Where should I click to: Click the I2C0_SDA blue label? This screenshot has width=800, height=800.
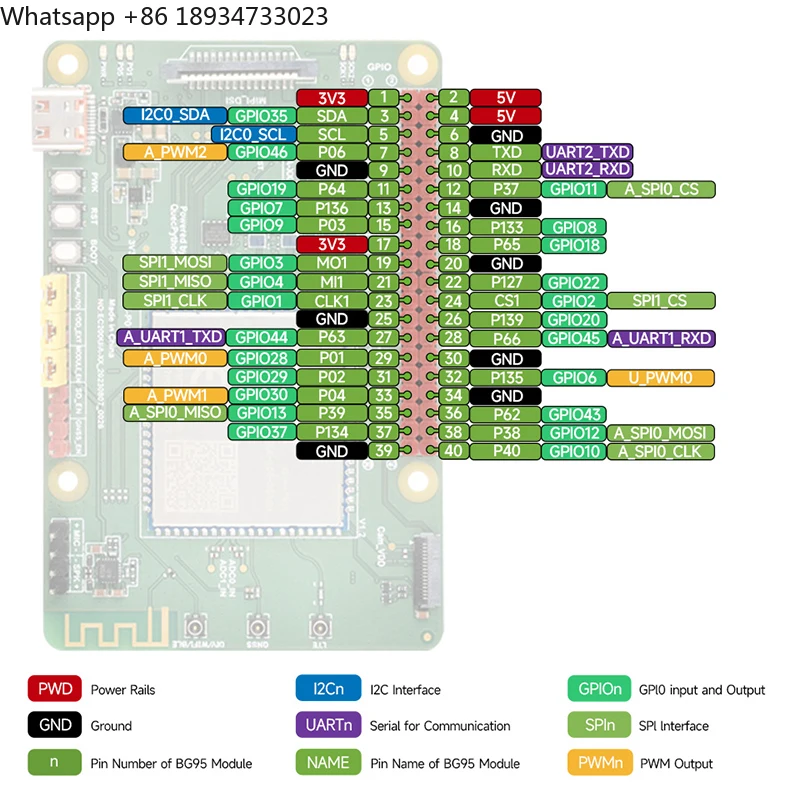(175, 115)
